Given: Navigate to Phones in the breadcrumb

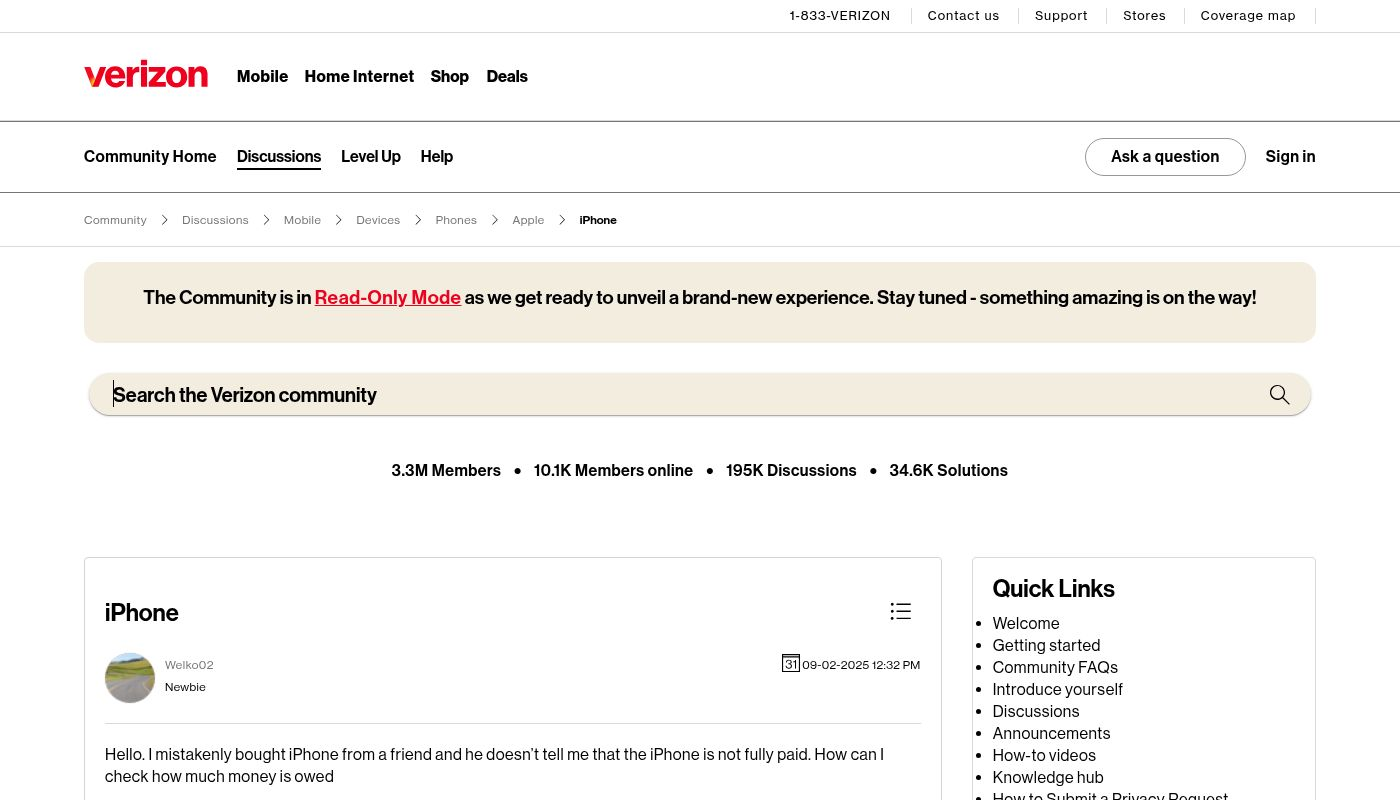Looking at the screenshot, I should point(456,220).
